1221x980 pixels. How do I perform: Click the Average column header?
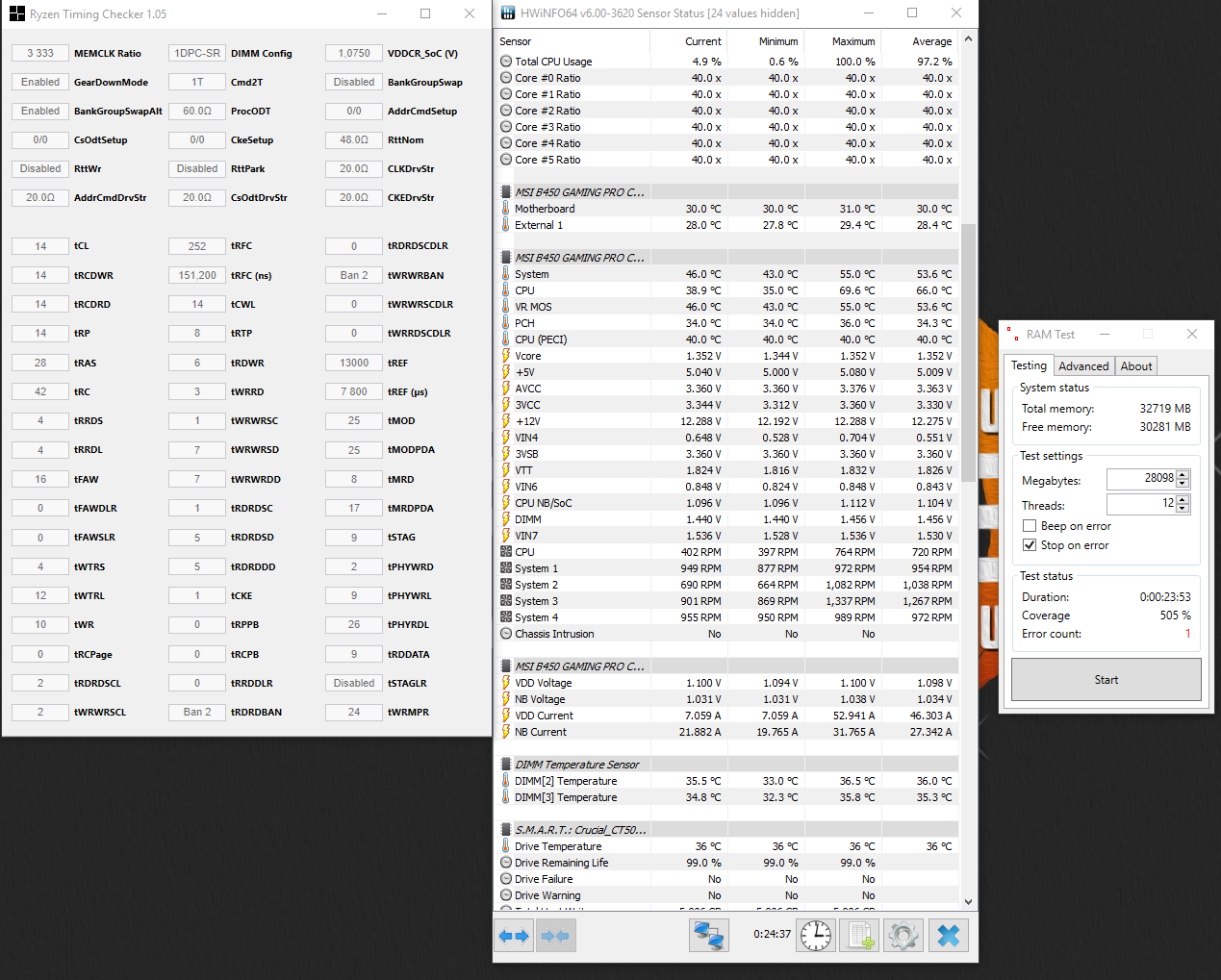point(920,41)
